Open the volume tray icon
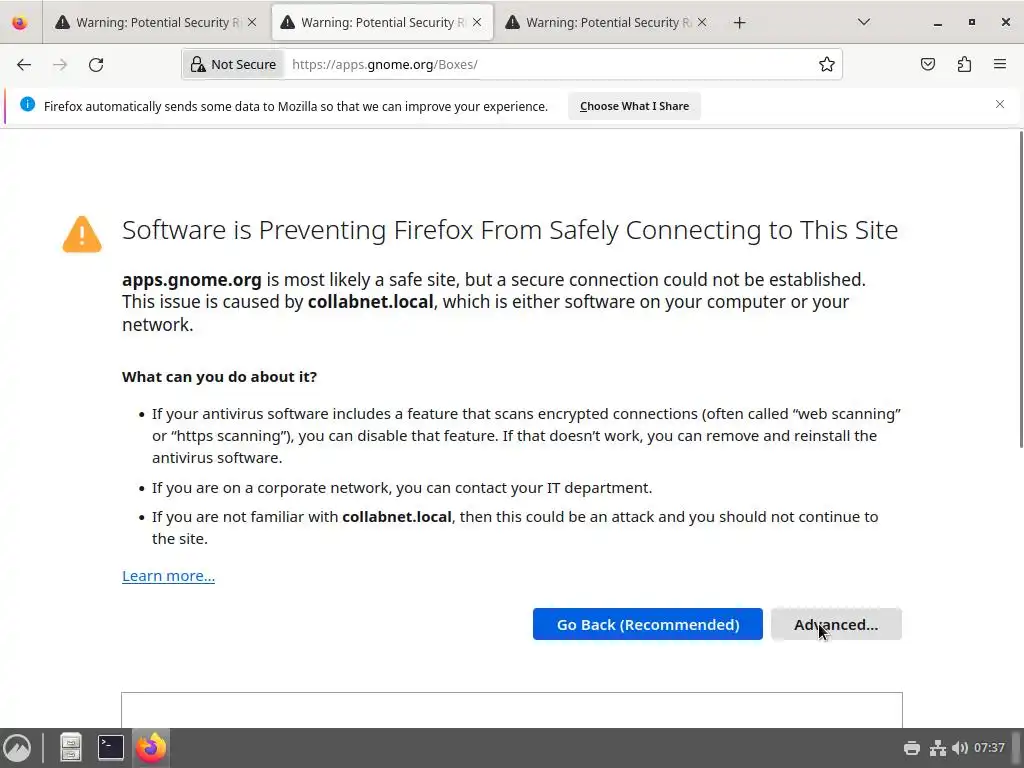The height and width of the screenshot is (768, 1024). click(x=959, y=748)
